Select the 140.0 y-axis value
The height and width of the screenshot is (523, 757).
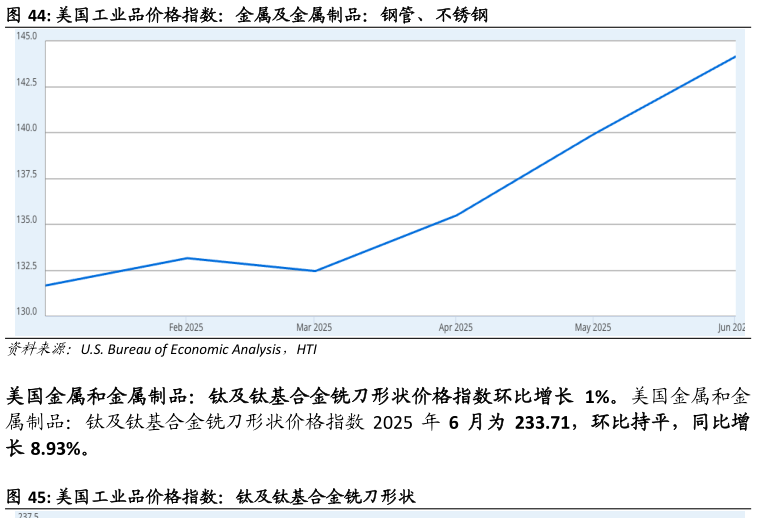click(27, 129)
